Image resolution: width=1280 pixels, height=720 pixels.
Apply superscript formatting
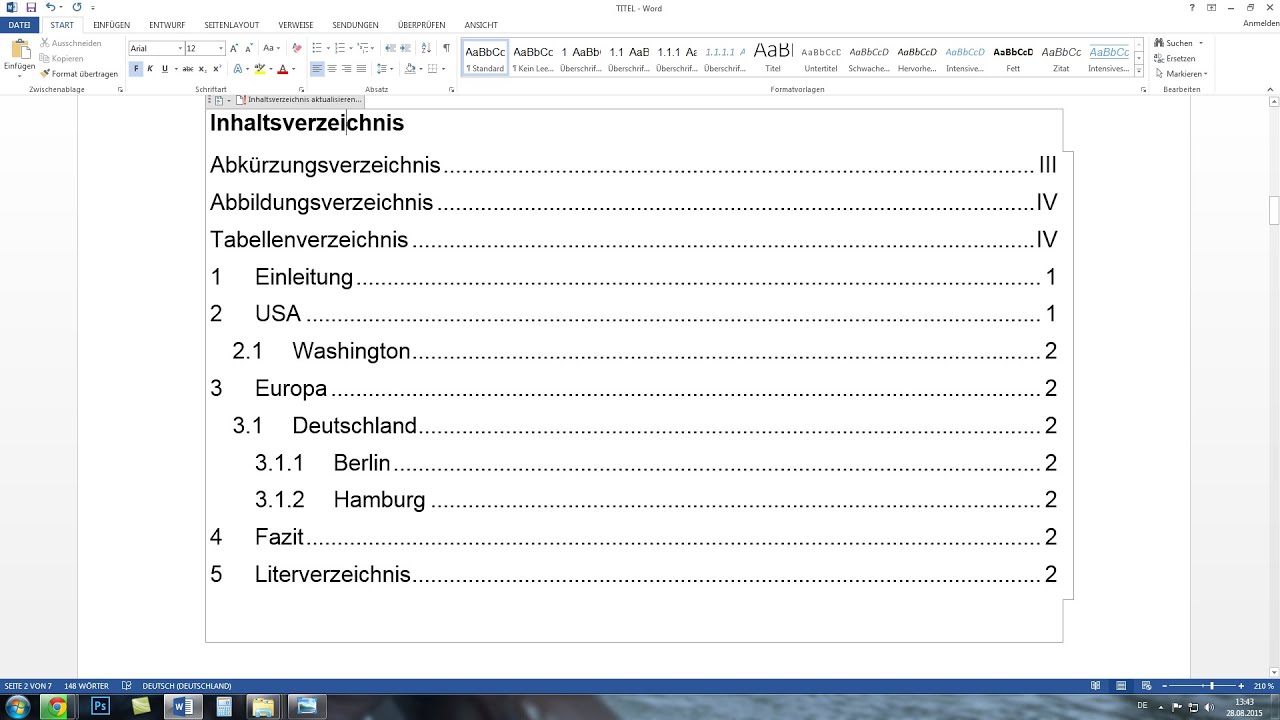(216, 69)
